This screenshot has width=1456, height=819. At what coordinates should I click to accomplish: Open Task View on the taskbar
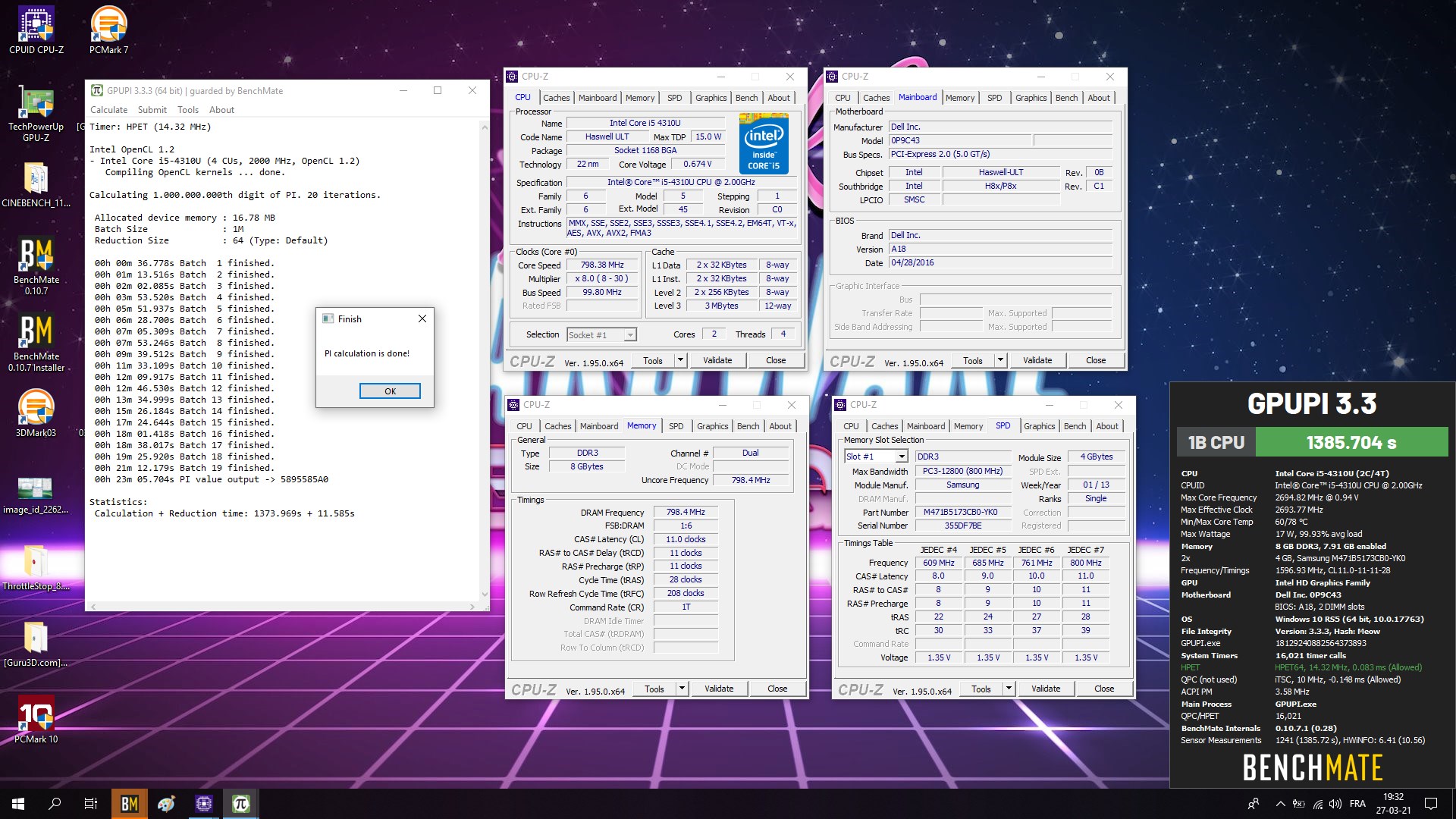pos(91,804)
